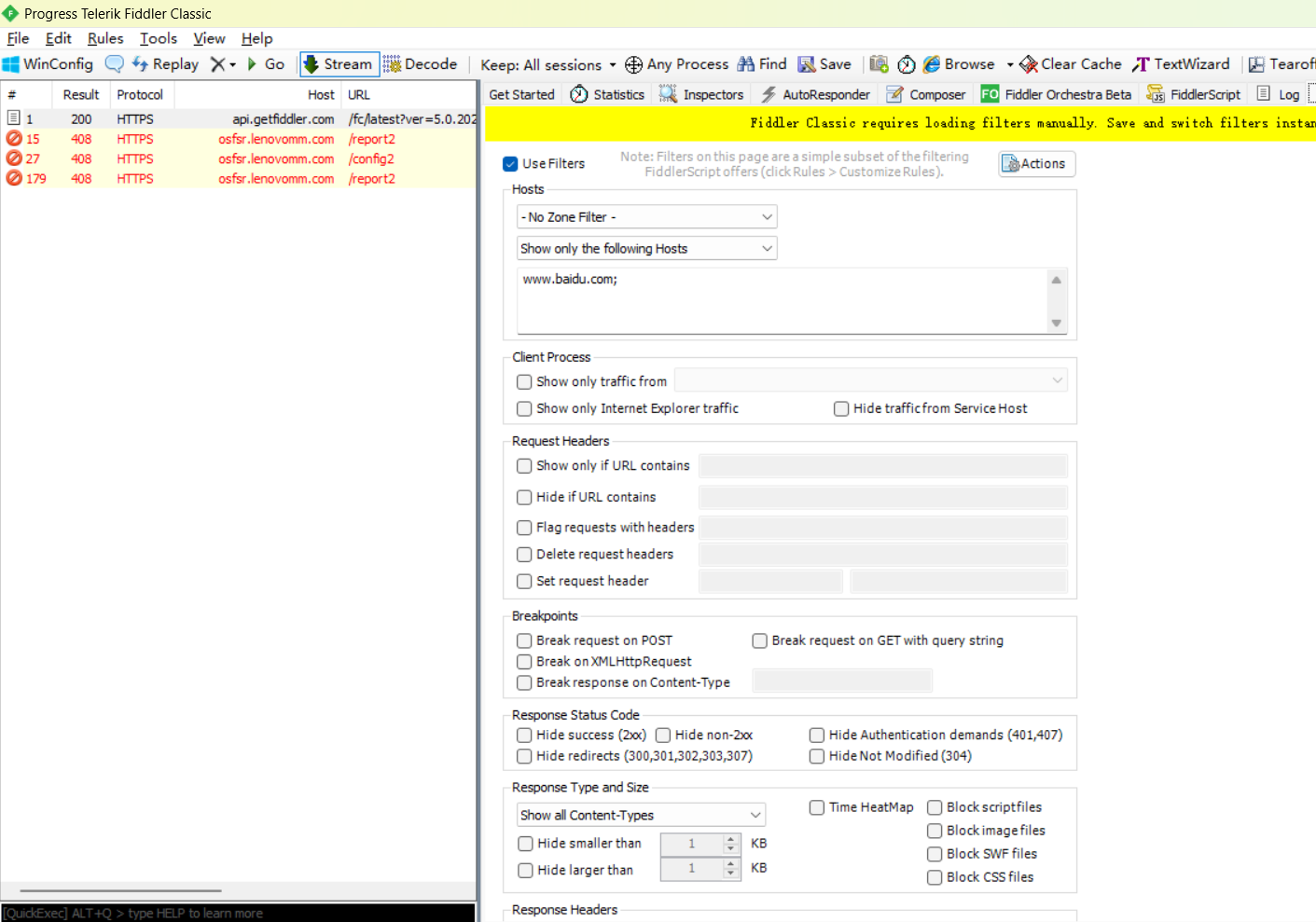
Task: Open Find sessions binoculars
Action: [x=762, y=64]
